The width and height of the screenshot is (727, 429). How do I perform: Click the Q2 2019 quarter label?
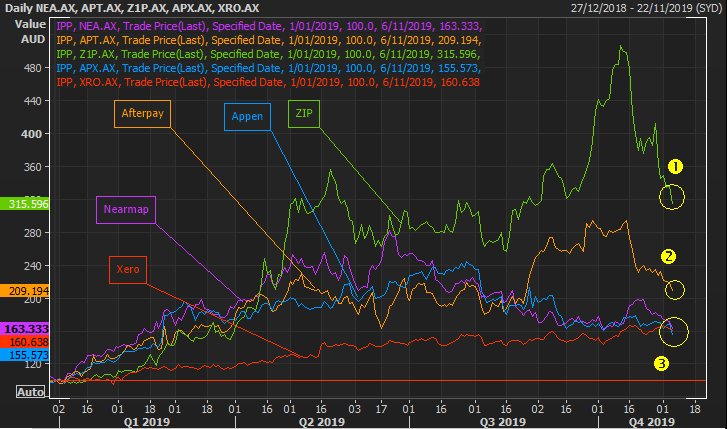[322, 422]
